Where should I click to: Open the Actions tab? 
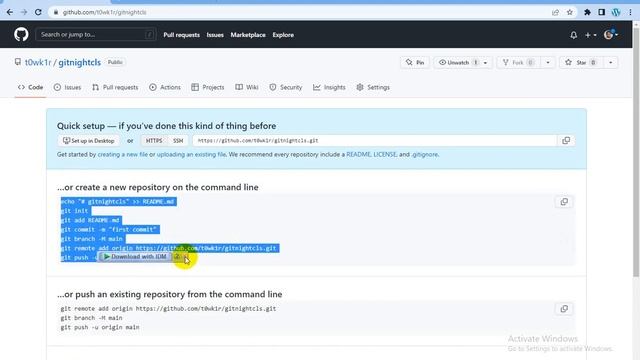point(165,87)
